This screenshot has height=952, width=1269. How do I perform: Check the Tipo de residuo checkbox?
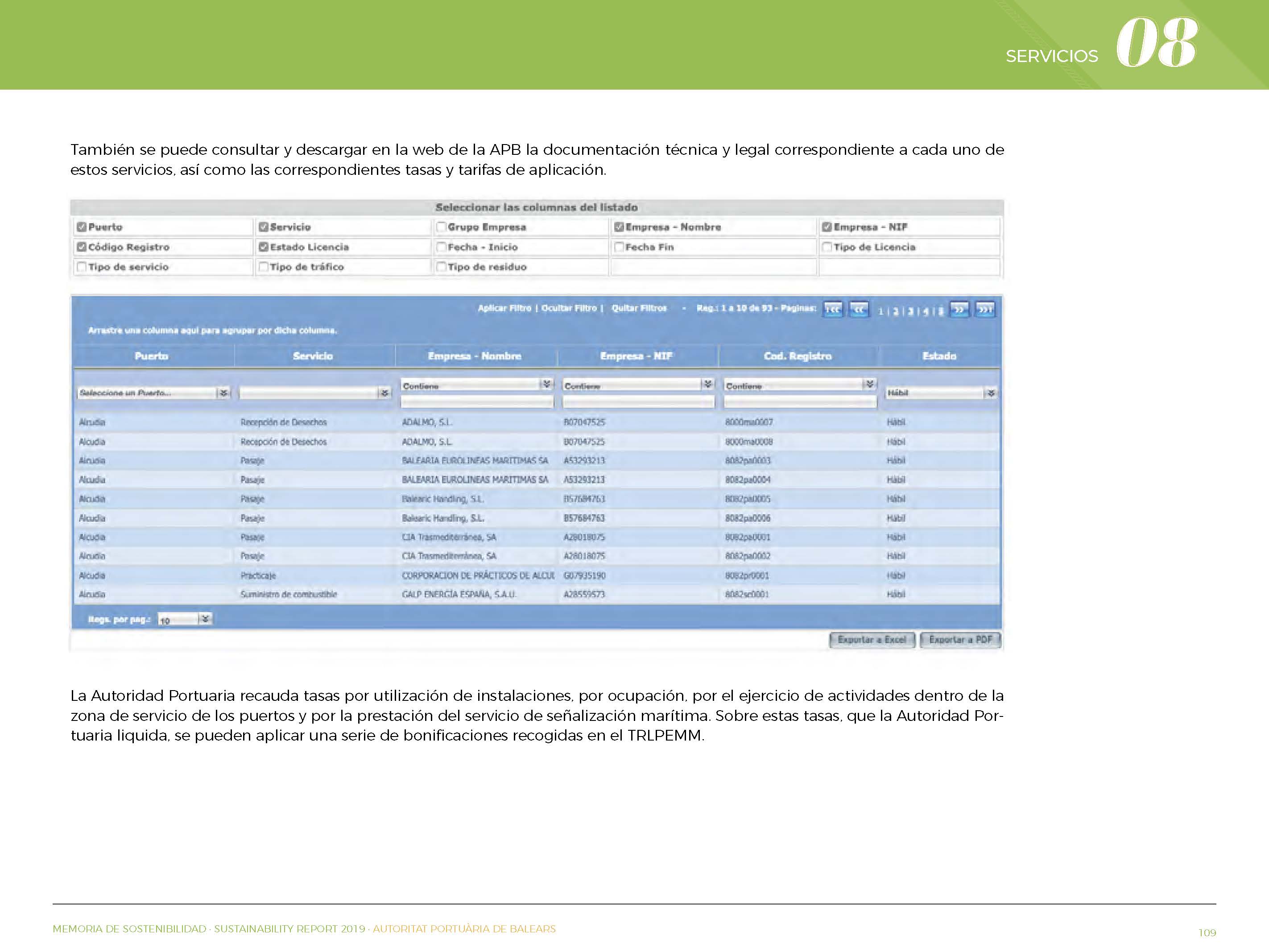click(x=441, y=267)
